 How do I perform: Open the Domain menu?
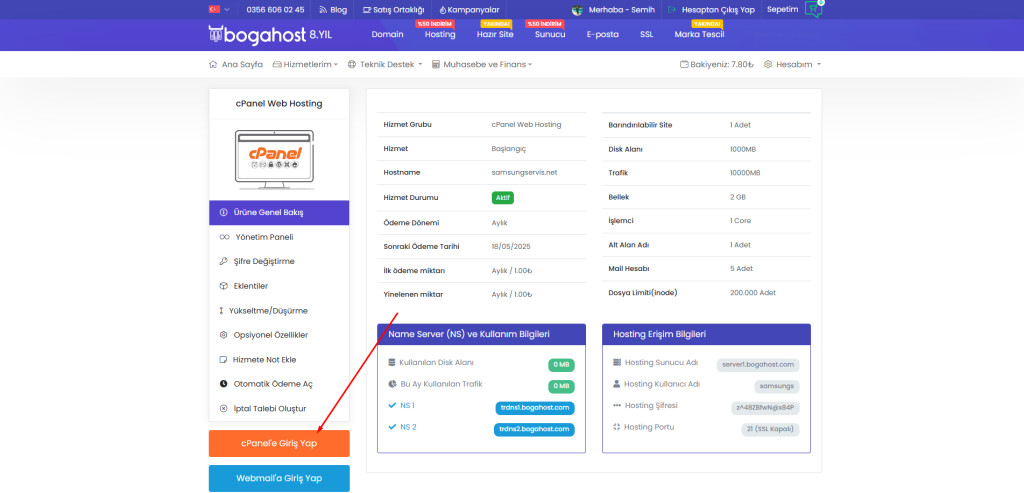tap(387, 34)
